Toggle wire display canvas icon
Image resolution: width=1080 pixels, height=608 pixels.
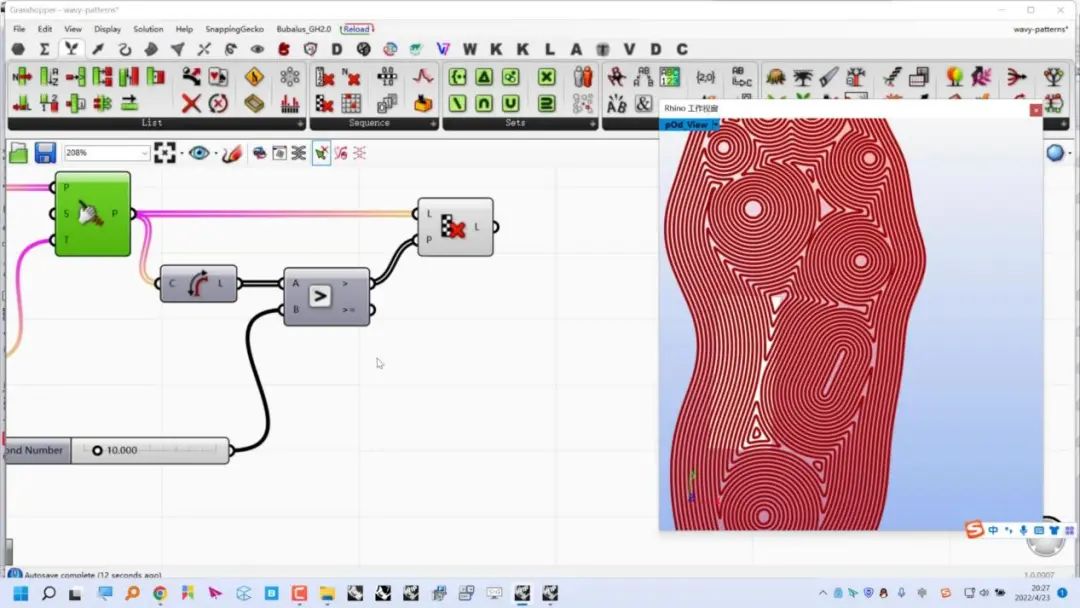[299, 153]
